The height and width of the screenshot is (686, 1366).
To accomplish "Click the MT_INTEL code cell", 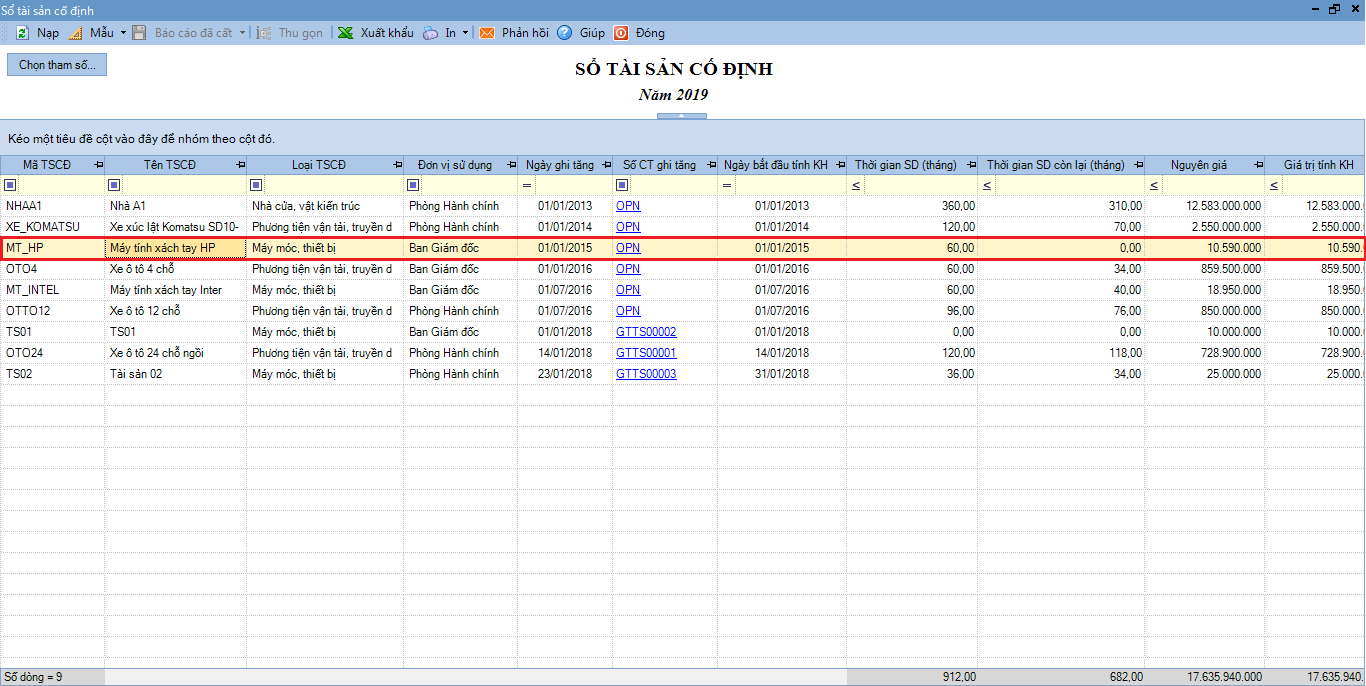I will pos(52,290).
